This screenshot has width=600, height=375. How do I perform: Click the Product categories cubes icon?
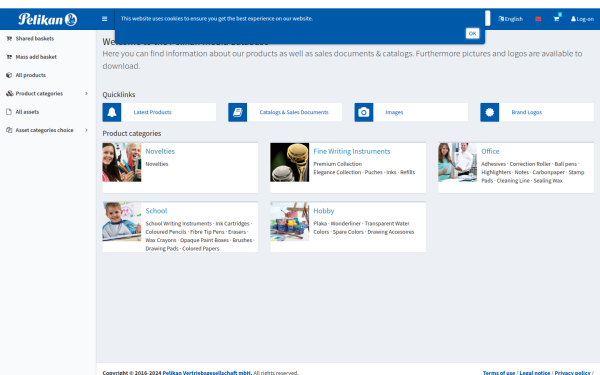click(x=10, y=94)
